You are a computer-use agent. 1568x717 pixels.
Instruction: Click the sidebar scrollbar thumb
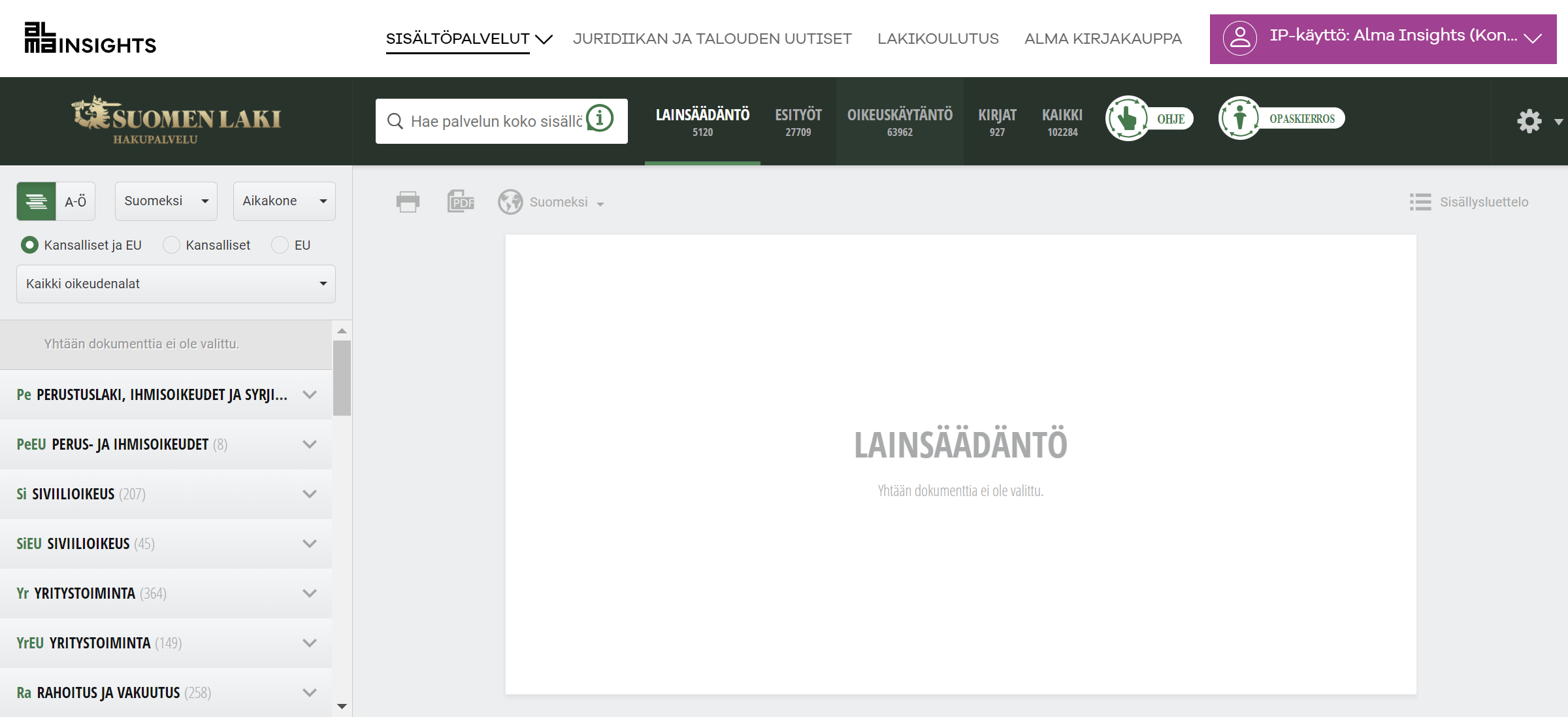(x=342, y=378)
